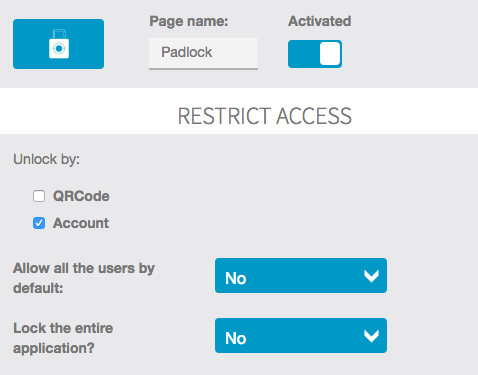This screenshot has width=478, height=375.
Task: Click the 'Page name:' label
Action: click(189, 21)
